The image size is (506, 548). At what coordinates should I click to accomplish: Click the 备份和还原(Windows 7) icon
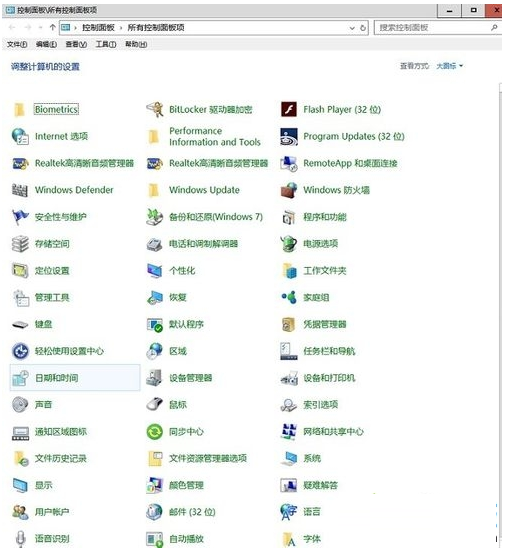click(x=155, y=217)
